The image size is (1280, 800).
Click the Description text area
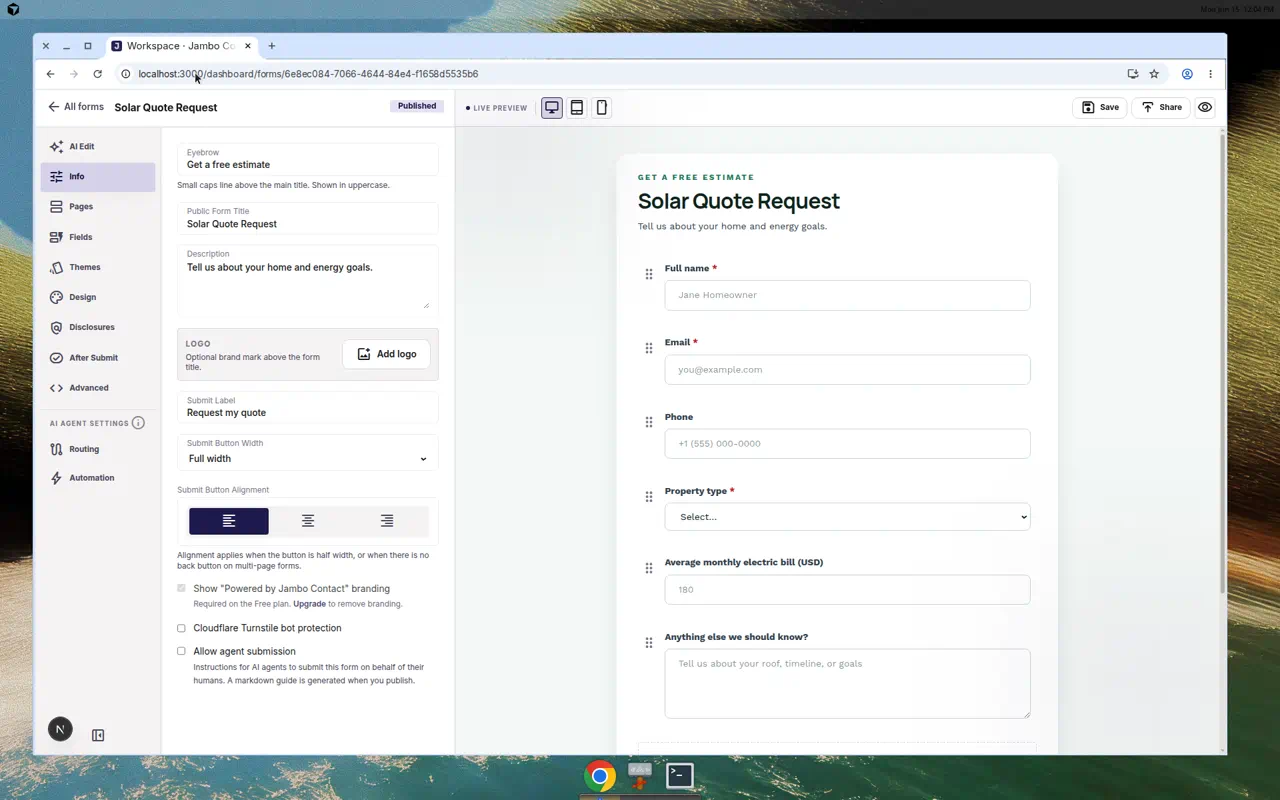pyautogui.click(x=308, y=280)
